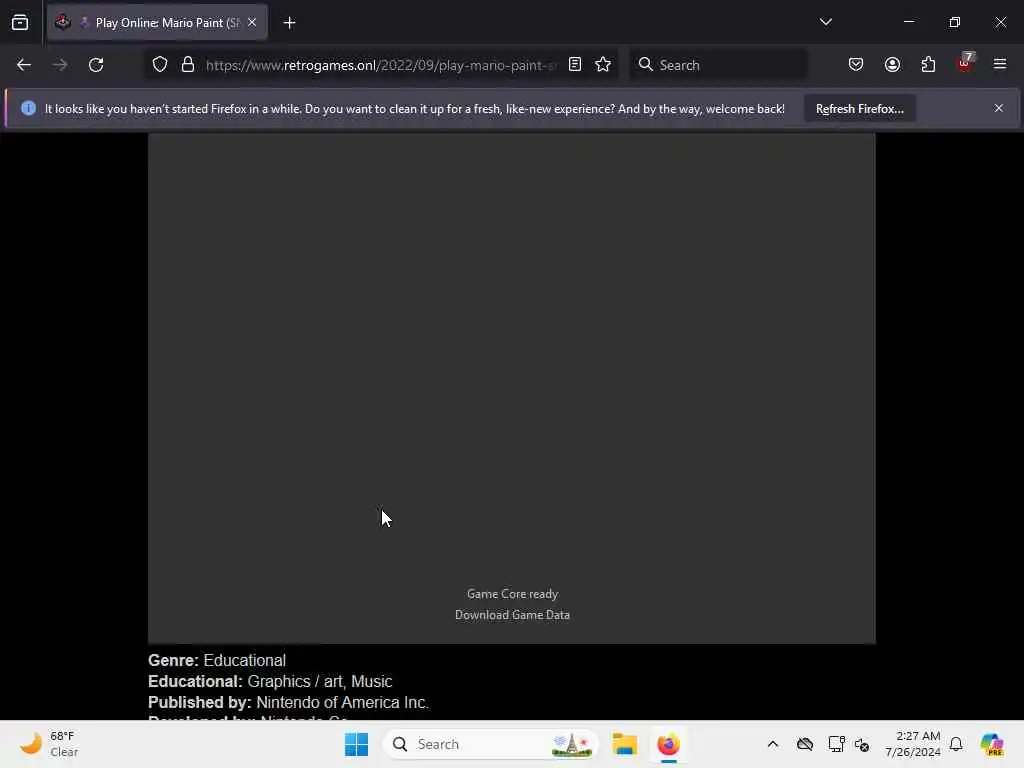Open the notifications bell icon
Image resolution: width=1024 pixels, height=768 pixels.
pos(956,744)
